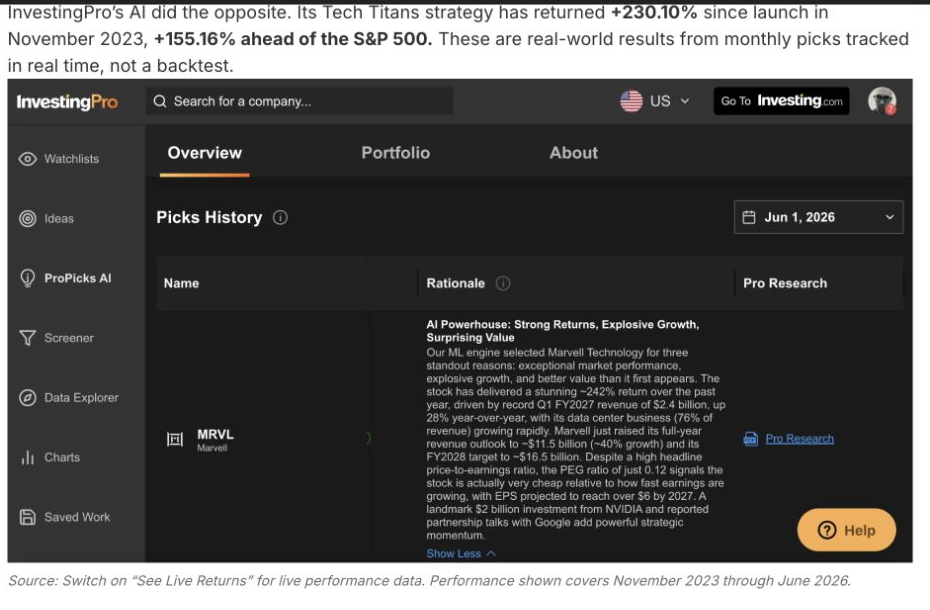Click the AI Powerhouse rationale headline

coord(562,331)
